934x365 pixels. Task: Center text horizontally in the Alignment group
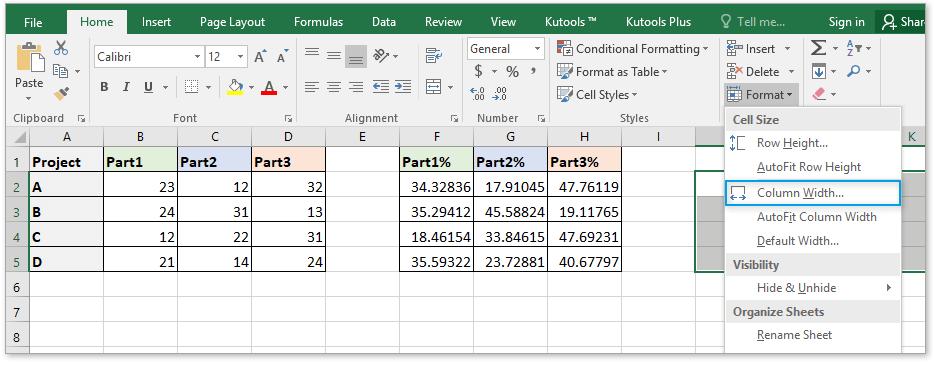tap(334, 88)
